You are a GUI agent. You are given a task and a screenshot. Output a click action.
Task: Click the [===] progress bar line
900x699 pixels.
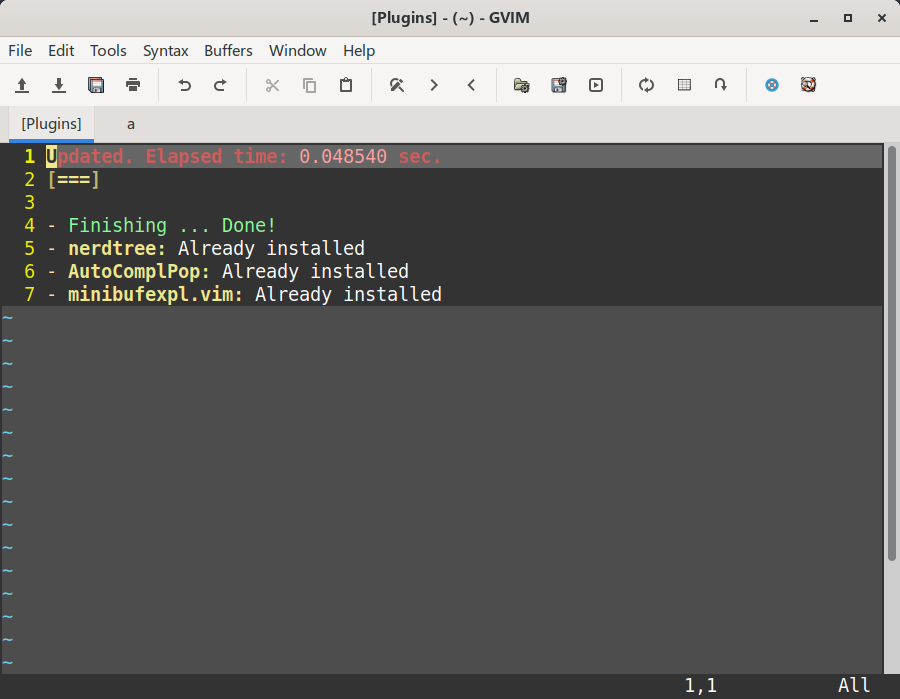tap(73, 179)
